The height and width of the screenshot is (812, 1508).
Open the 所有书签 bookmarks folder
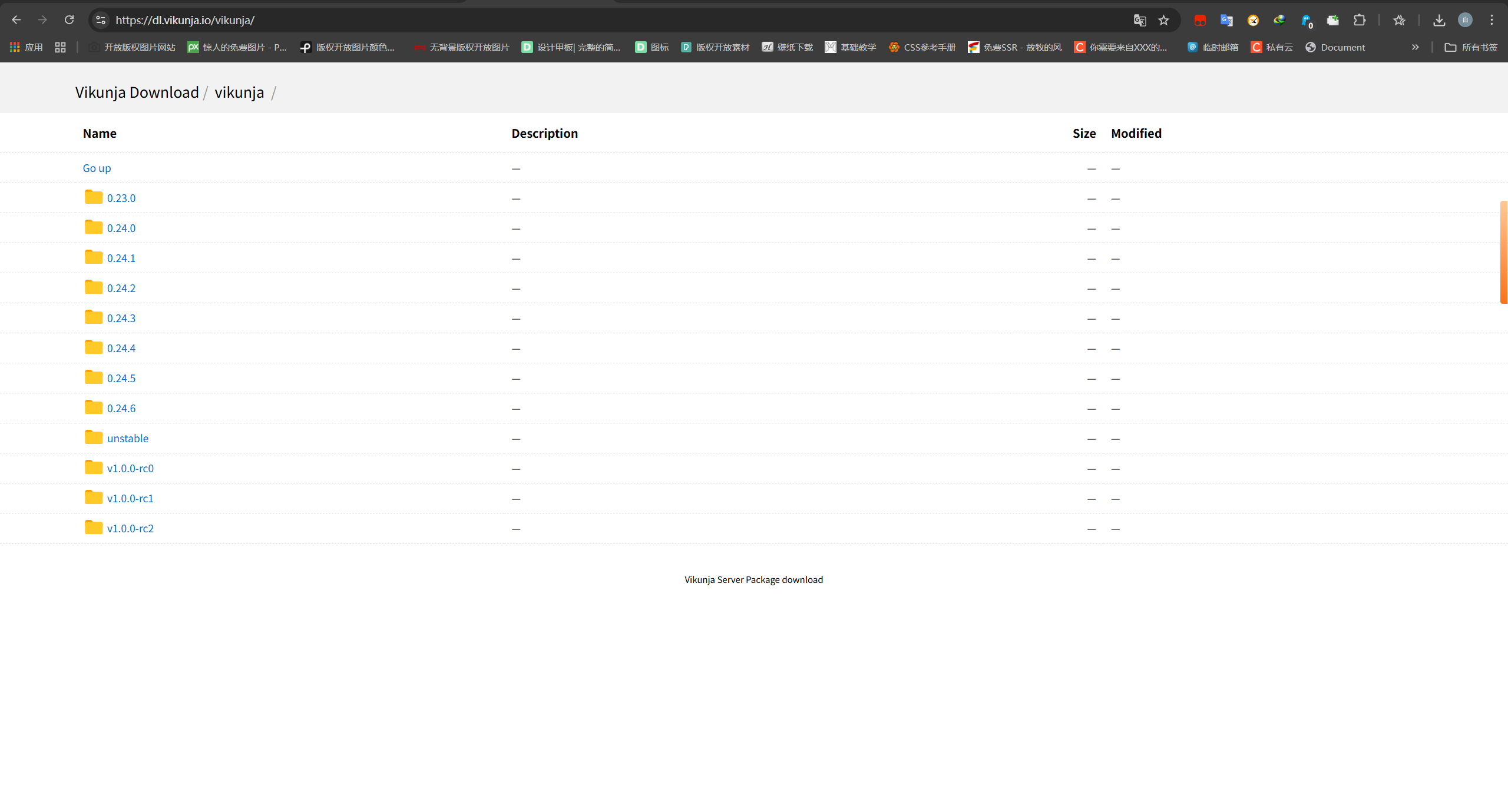1471,47
